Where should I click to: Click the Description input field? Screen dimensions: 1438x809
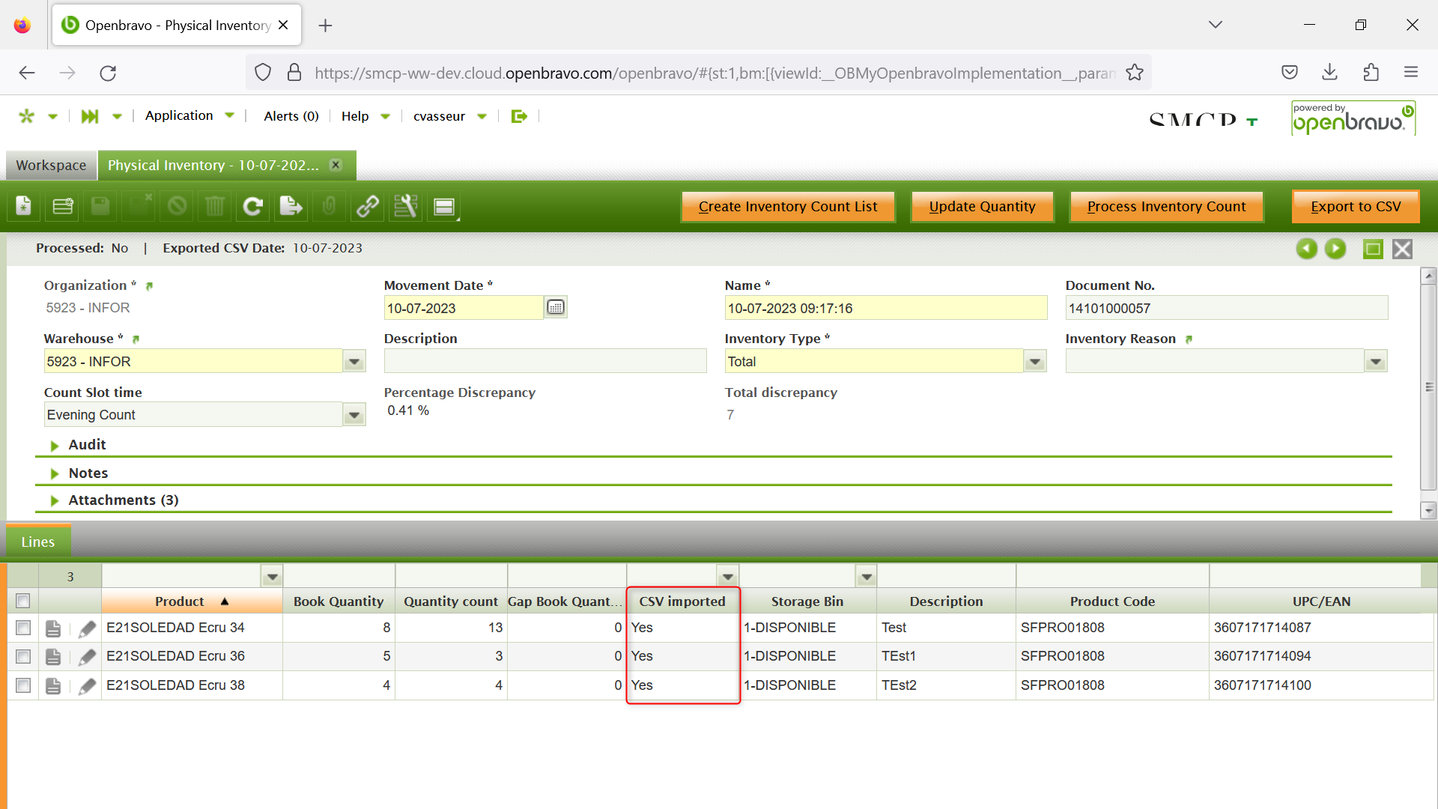pyautogui.click(x=545, y=362)
